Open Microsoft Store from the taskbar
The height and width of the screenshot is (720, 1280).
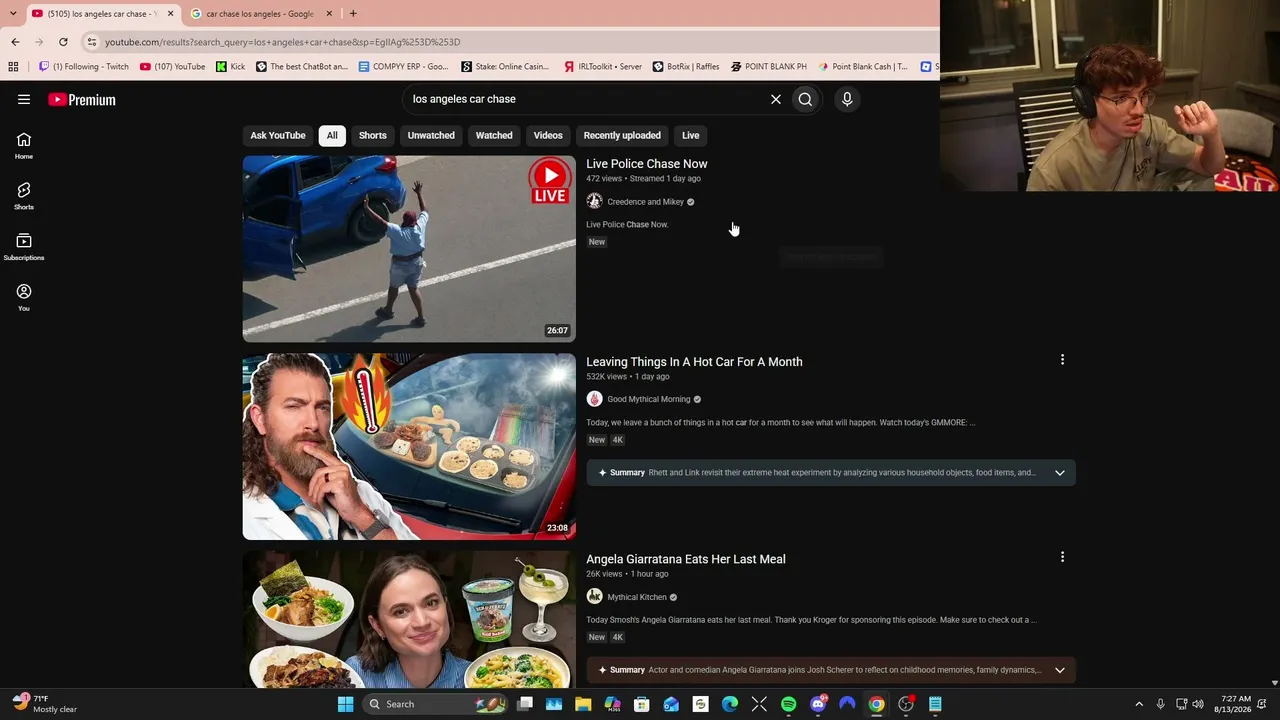[x=642, y=704]
